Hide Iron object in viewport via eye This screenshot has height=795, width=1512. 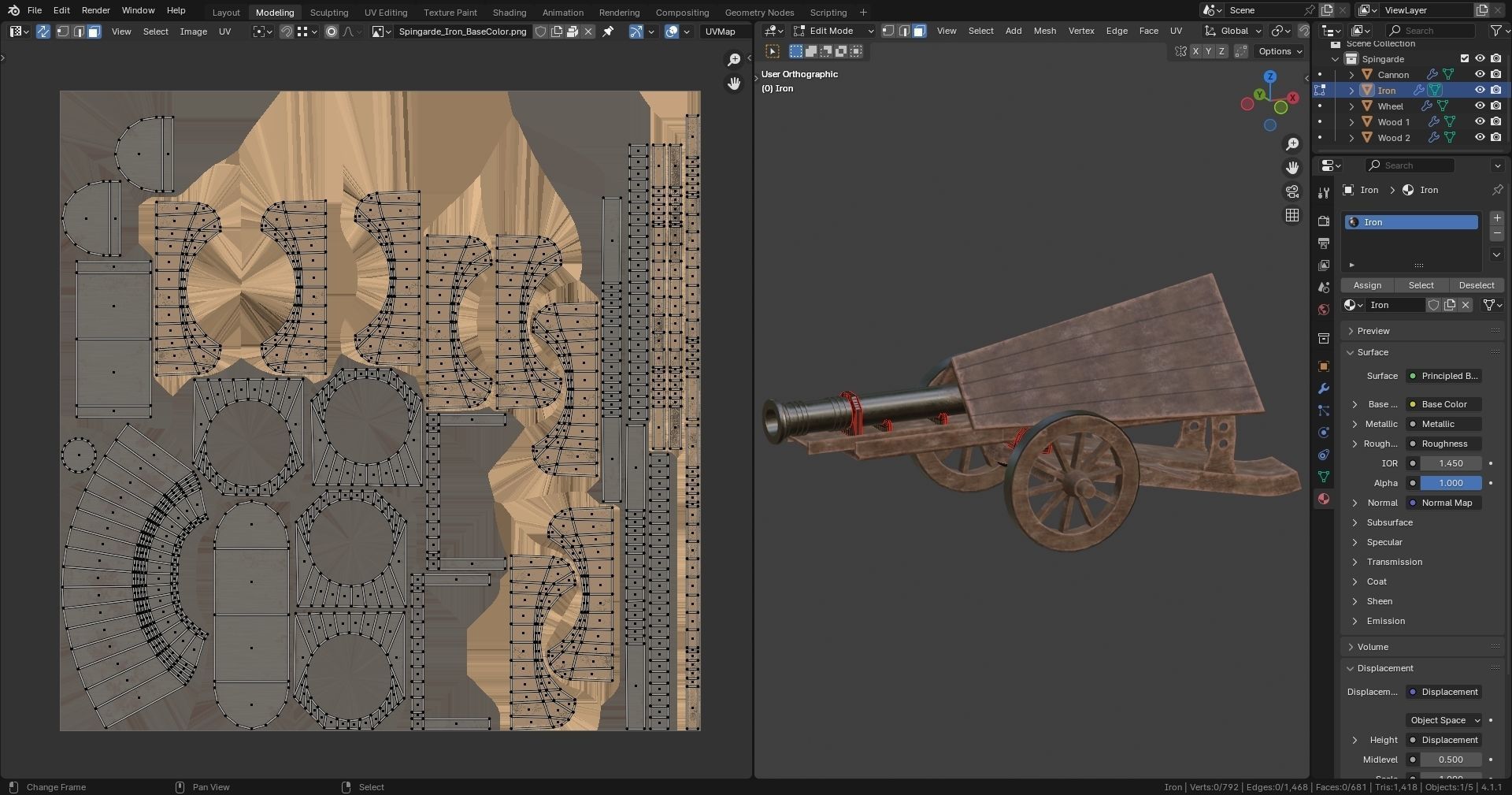point(1480,90)
